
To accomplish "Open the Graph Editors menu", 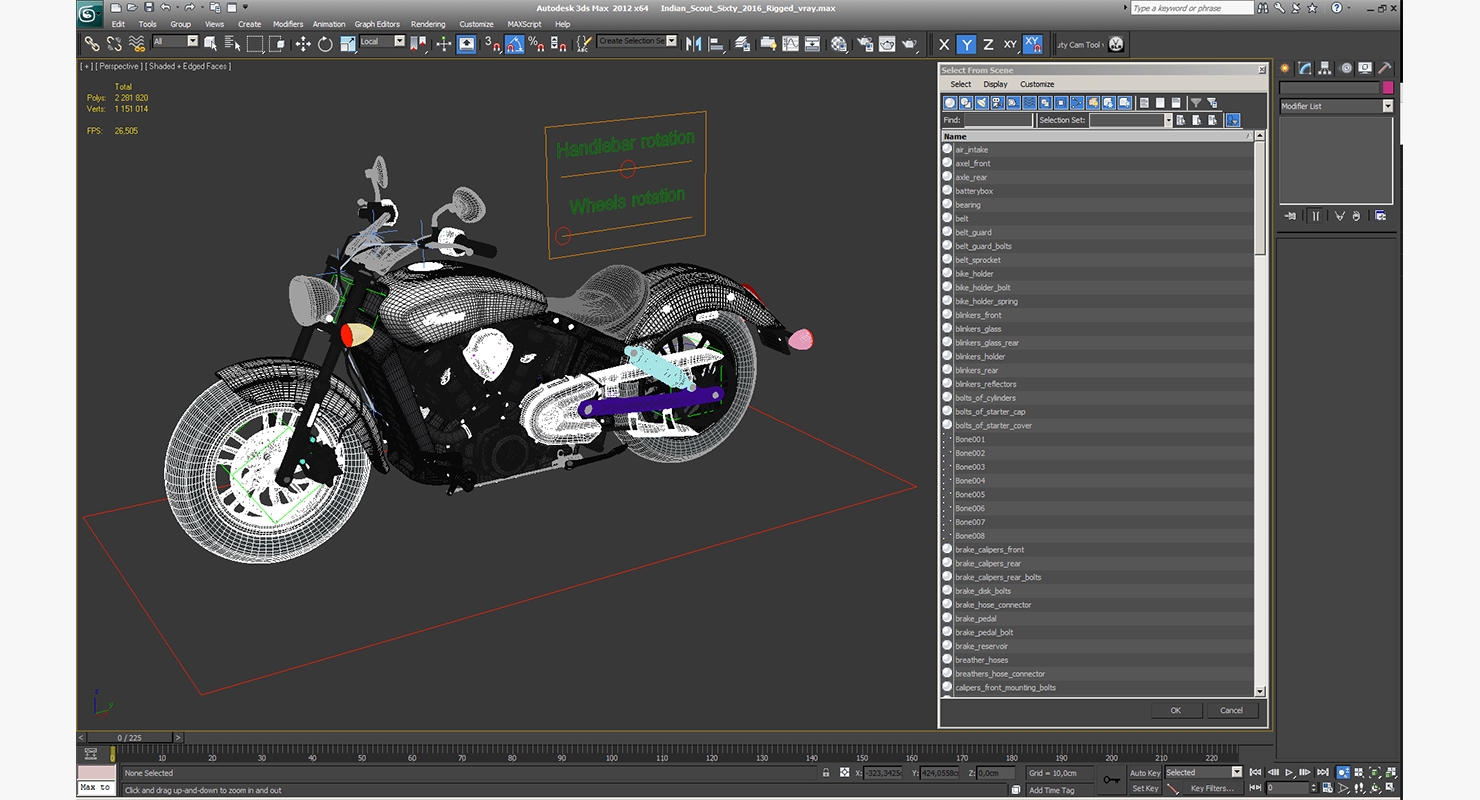I will (x=377, y=24).
